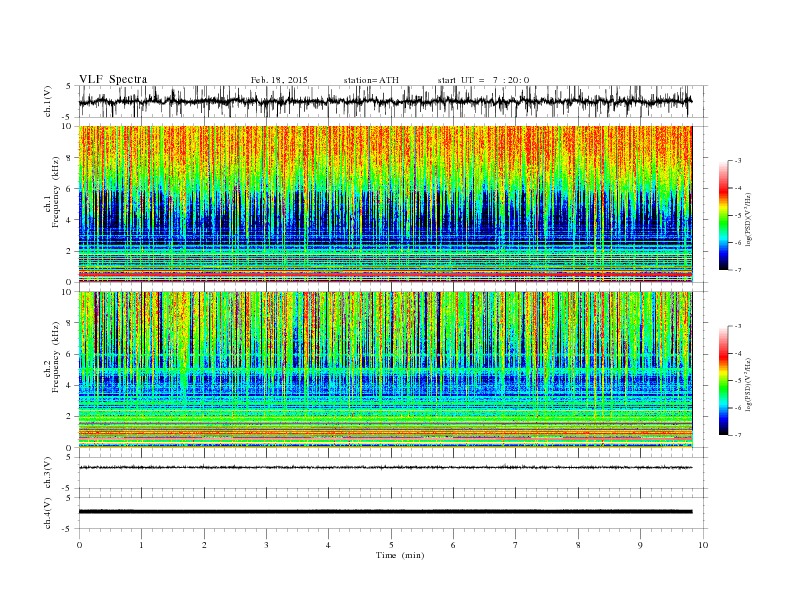Image resolution: width=792 pixels, height=612 pixels.
Task: Click time axis tick label '0'
Action: click(x=79, y=545)
